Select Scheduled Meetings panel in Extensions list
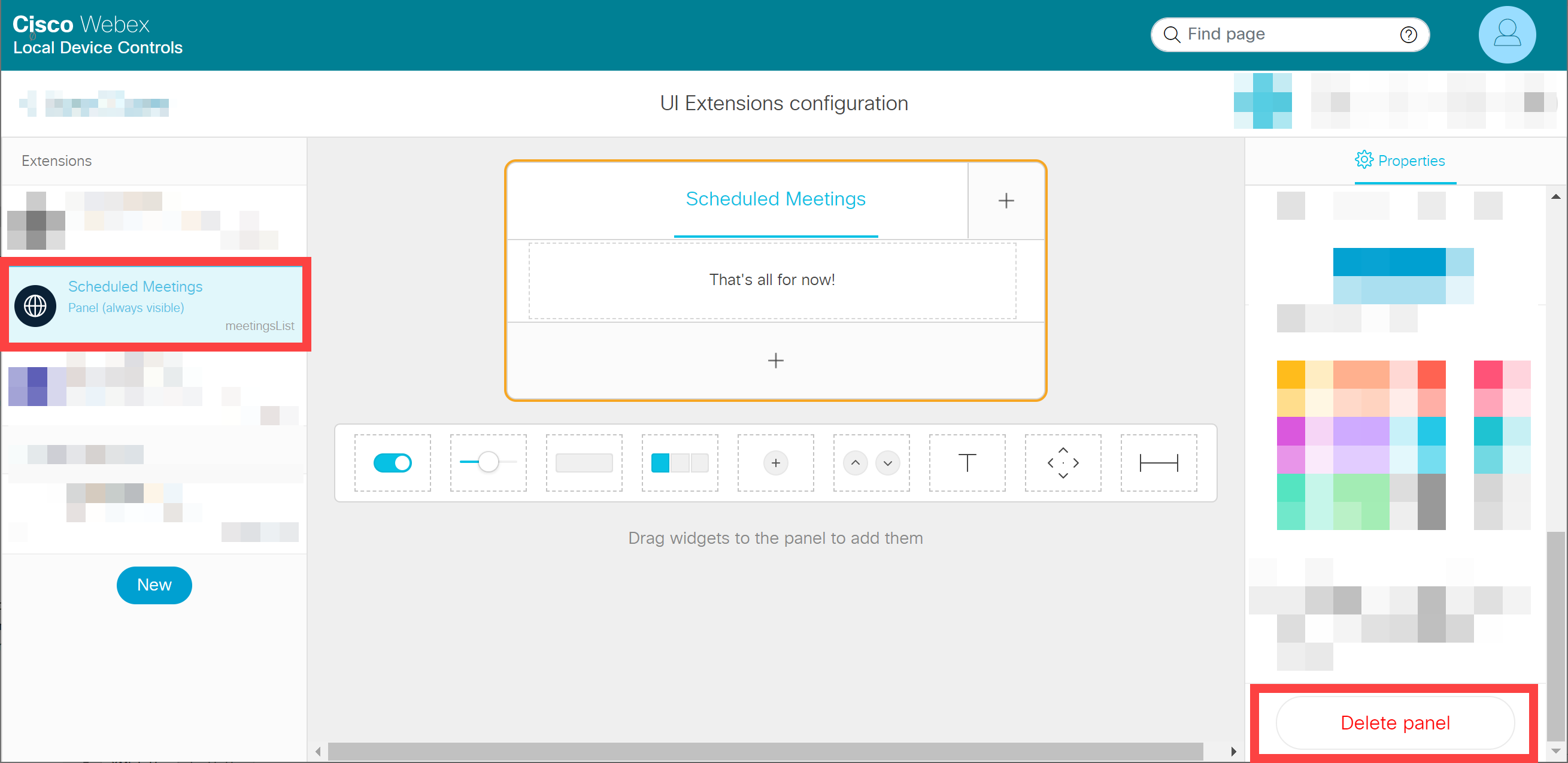The image size is (1568, 763). 156,304
